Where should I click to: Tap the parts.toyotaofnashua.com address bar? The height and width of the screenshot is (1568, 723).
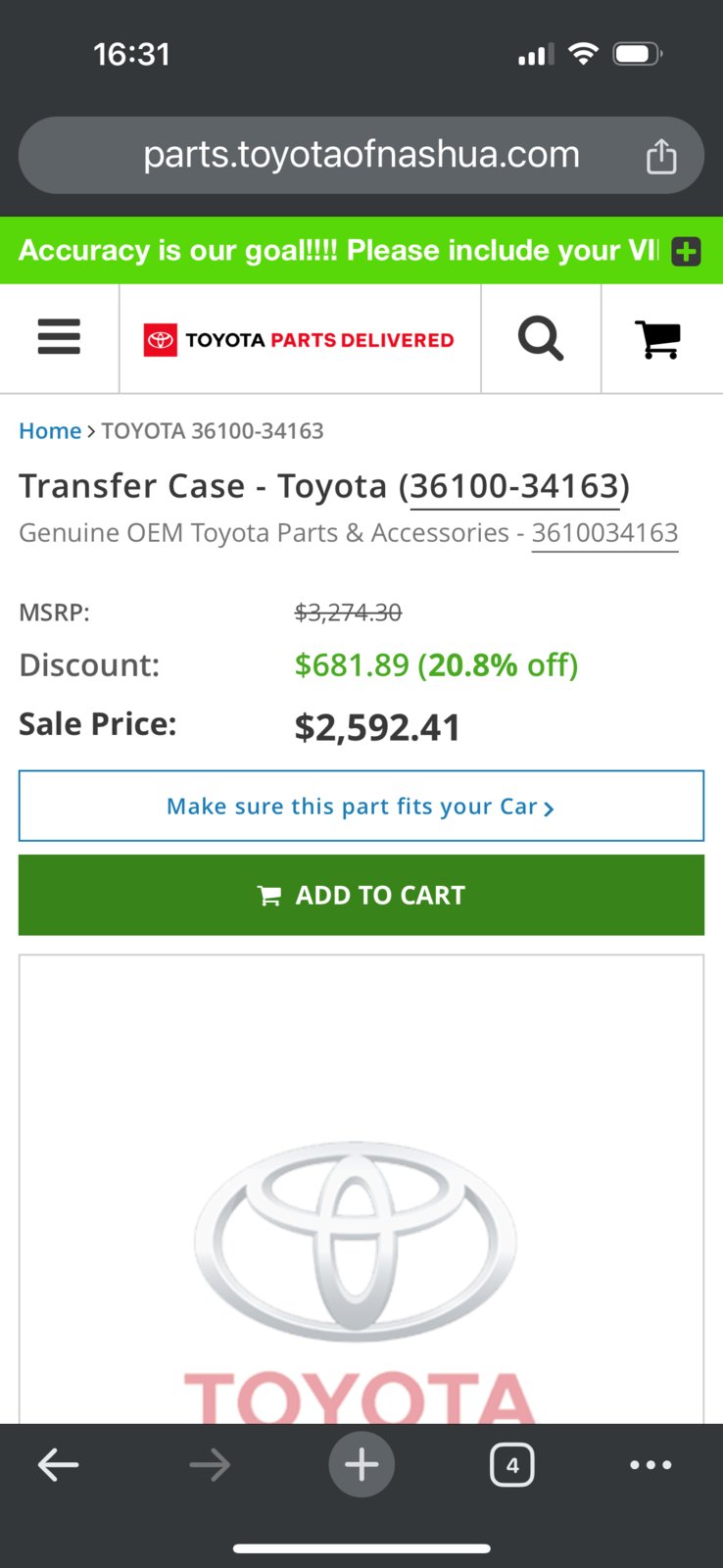[x=361, y=156]
